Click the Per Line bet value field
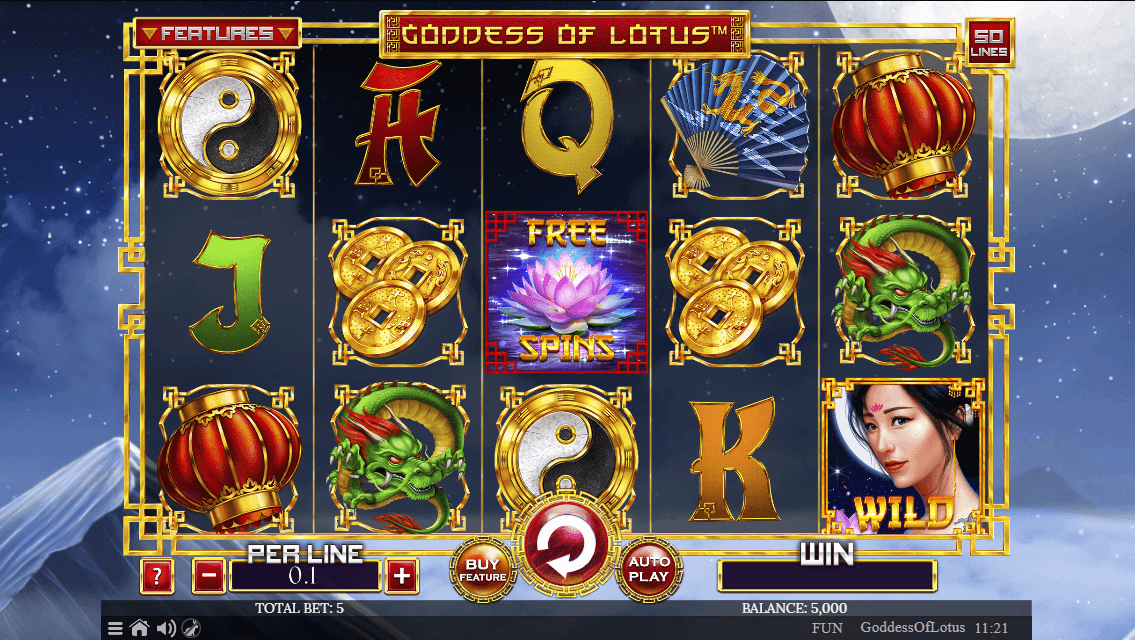Image resolution: width=1135 pixels, height=640 pixels. 304,576
